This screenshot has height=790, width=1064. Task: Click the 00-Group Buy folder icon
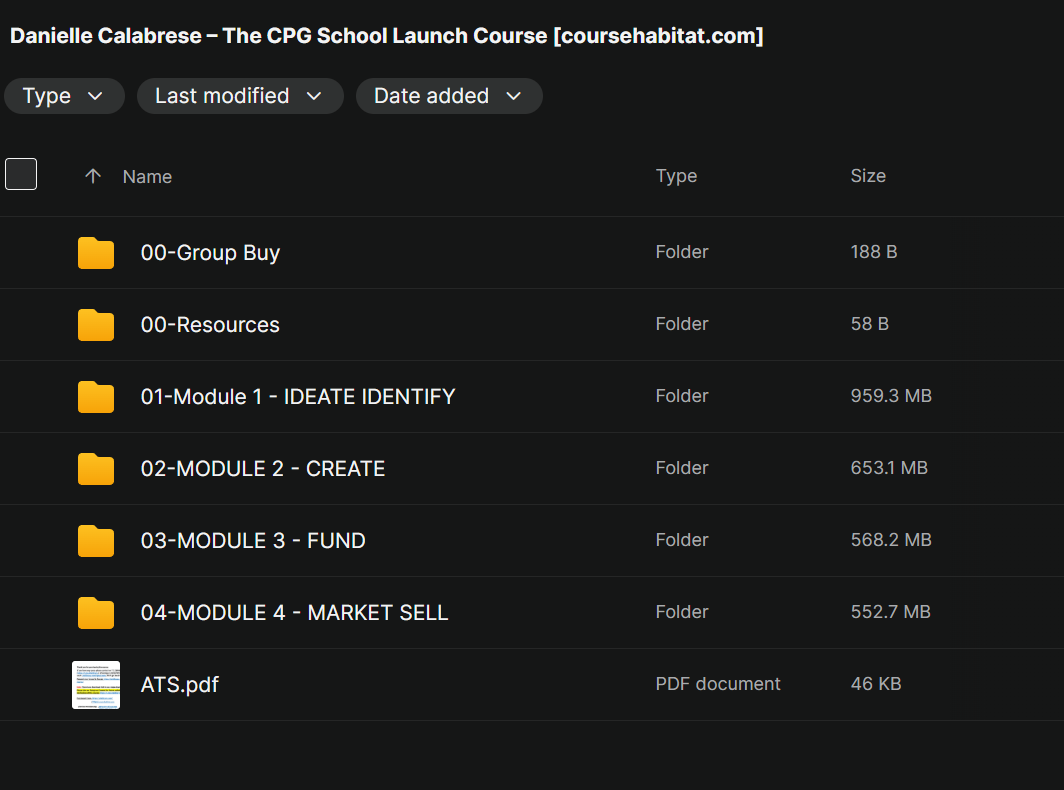coord(96,252)
